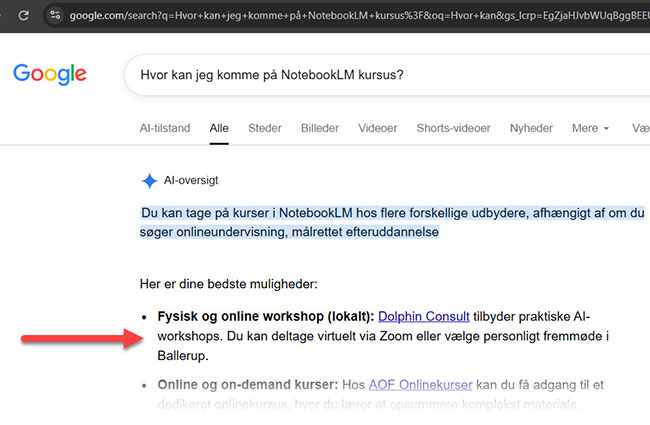
Task: Switch to the AI-tilstand tab
Action: [x=165, y=128]
